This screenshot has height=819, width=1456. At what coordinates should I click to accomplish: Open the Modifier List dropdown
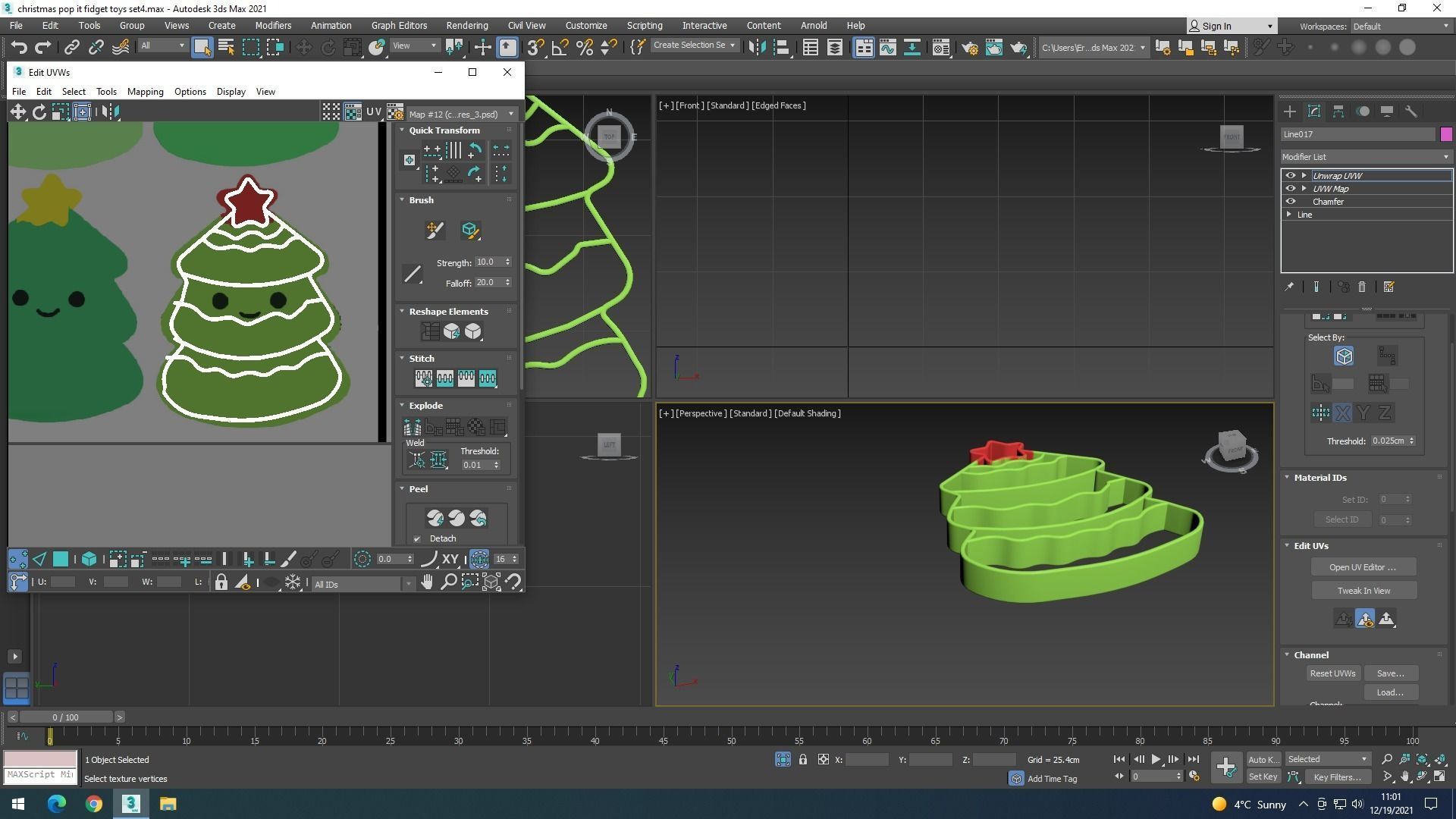(x=1365, y=157)
